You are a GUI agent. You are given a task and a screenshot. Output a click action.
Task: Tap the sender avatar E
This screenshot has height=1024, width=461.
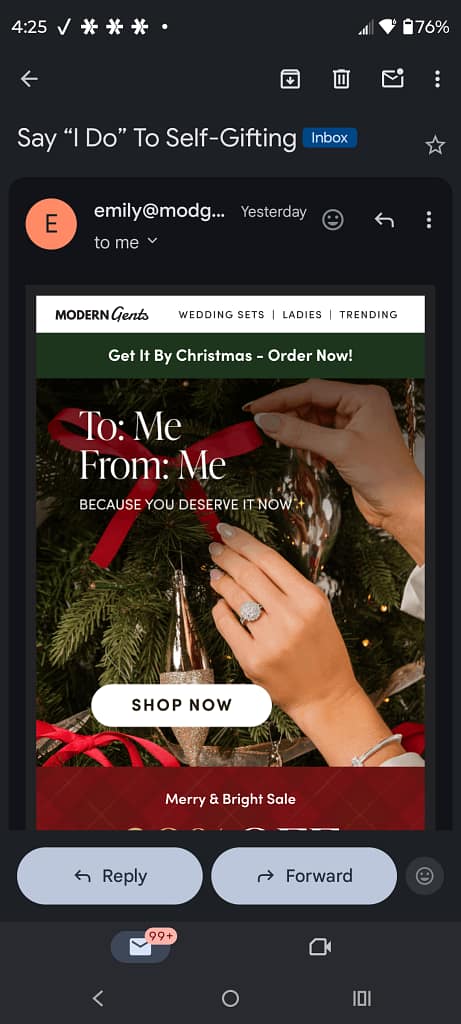(x=51, y=224)
